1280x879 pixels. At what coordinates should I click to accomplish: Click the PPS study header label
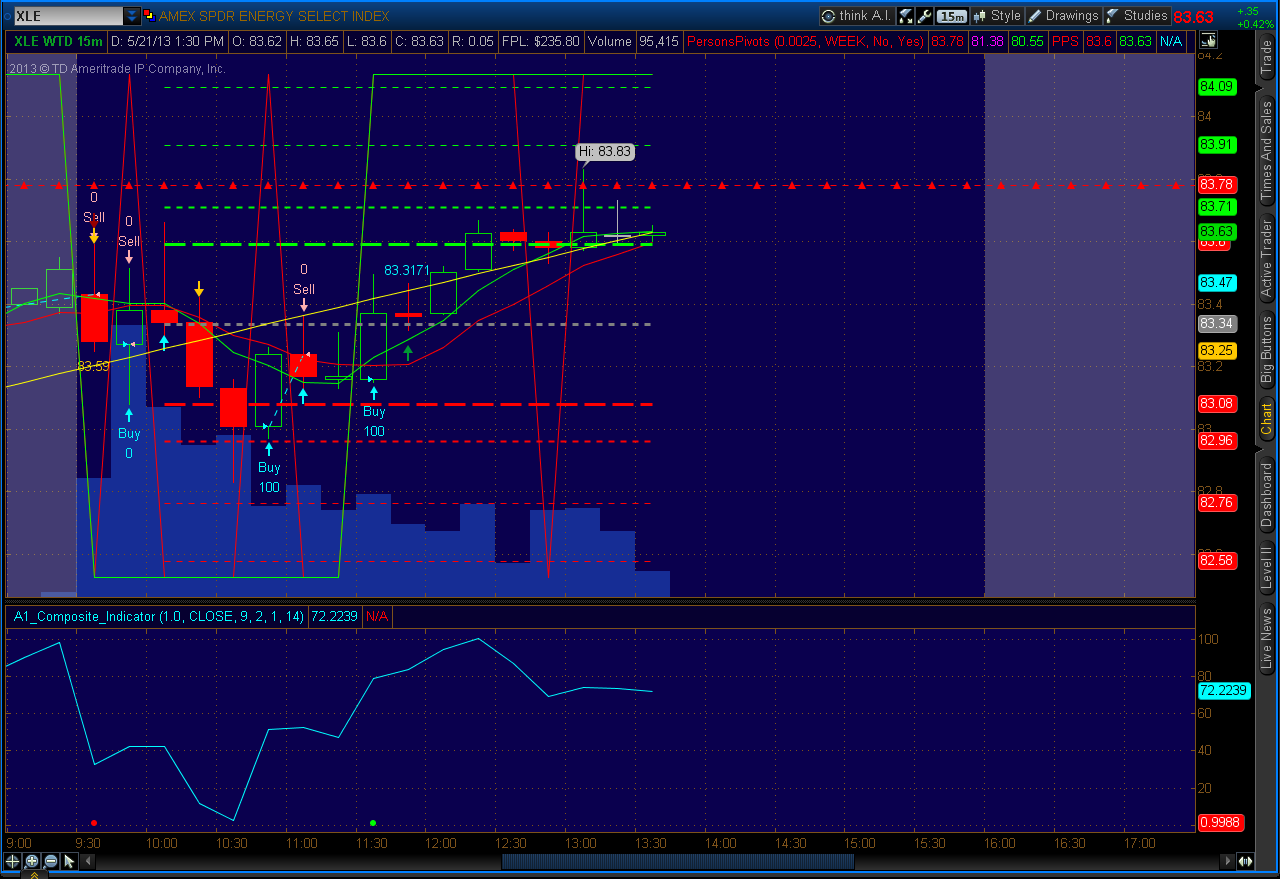(x=1065, y=41)
